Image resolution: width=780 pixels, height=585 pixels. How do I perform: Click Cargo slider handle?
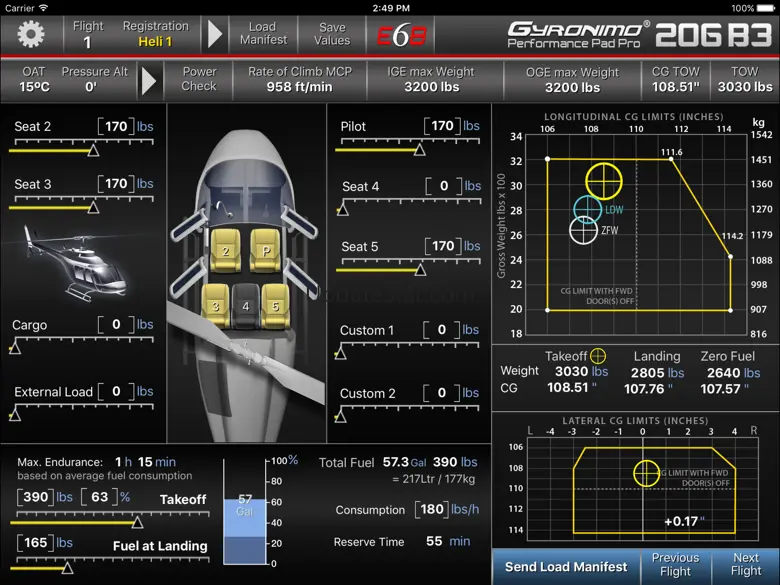pos(15,348)
